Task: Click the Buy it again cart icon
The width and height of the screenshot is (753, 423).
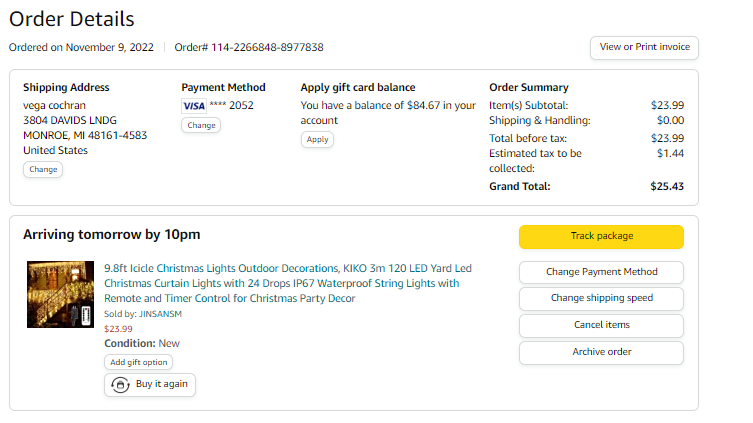Action: [120, 385]
